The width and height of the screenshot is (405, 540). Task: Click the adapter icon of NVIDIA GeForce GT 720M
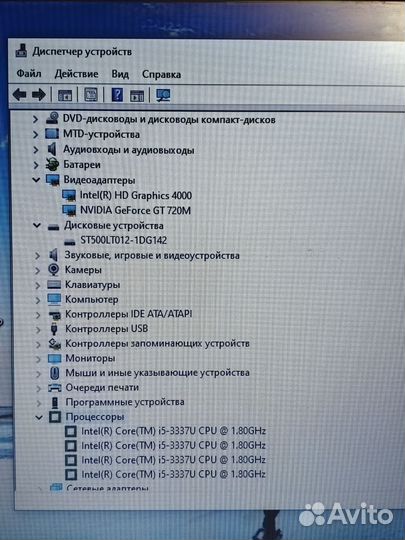[69, 210]
